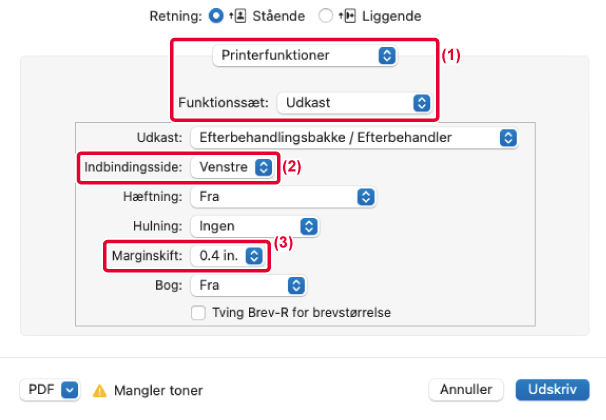
Task: Click the Printerfunktioner dropdown arrow icon
Action: 387,56
